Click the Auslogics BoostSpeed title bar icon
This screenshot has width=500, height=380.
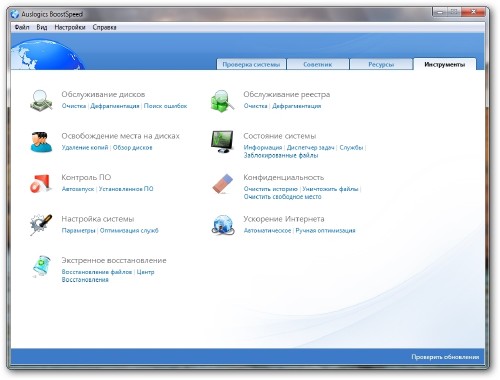15,14
